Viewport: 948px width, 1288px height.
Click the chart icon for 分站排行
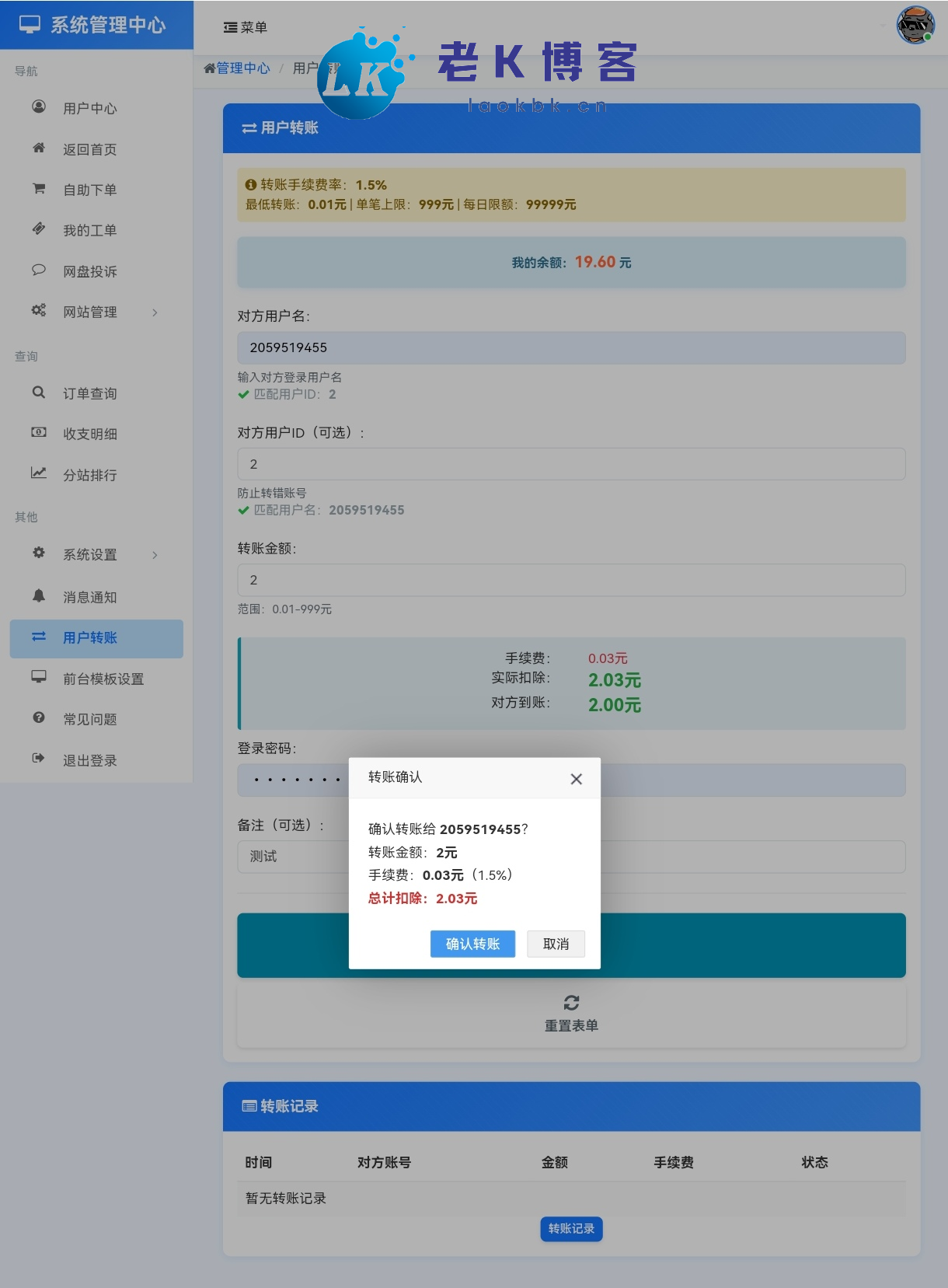38,473
